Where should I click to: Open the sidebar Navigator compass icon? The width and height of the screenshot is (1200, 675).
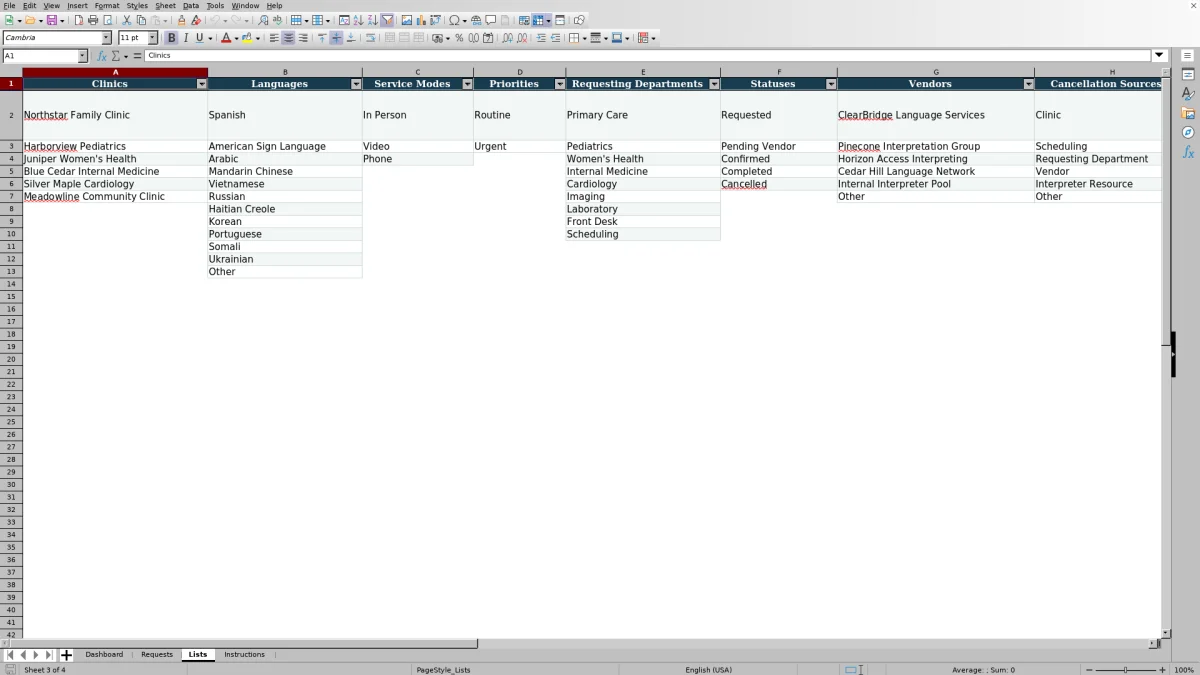coord(1188,132)
